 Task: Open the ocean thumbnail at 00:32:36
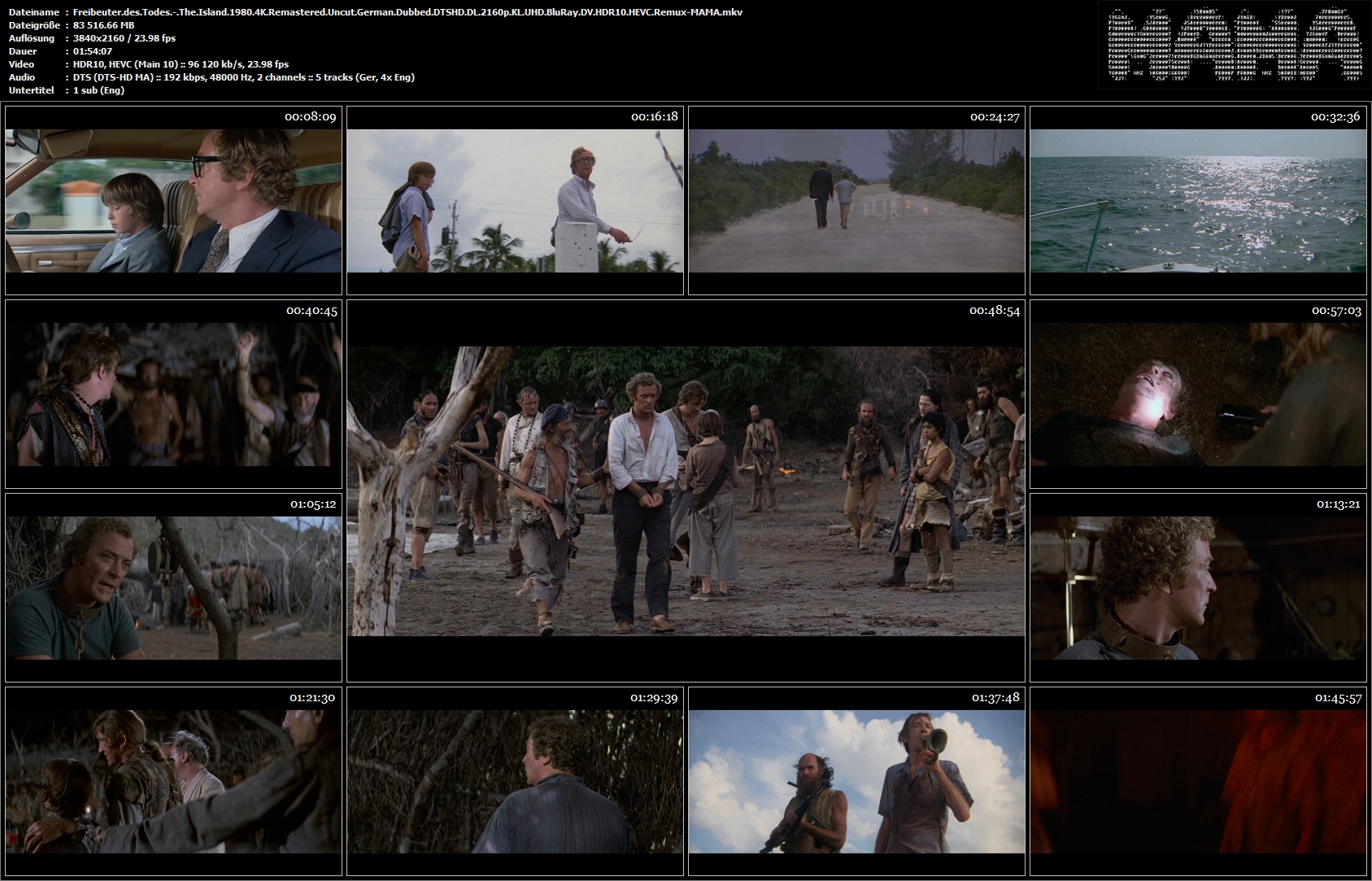point(1198,200)
